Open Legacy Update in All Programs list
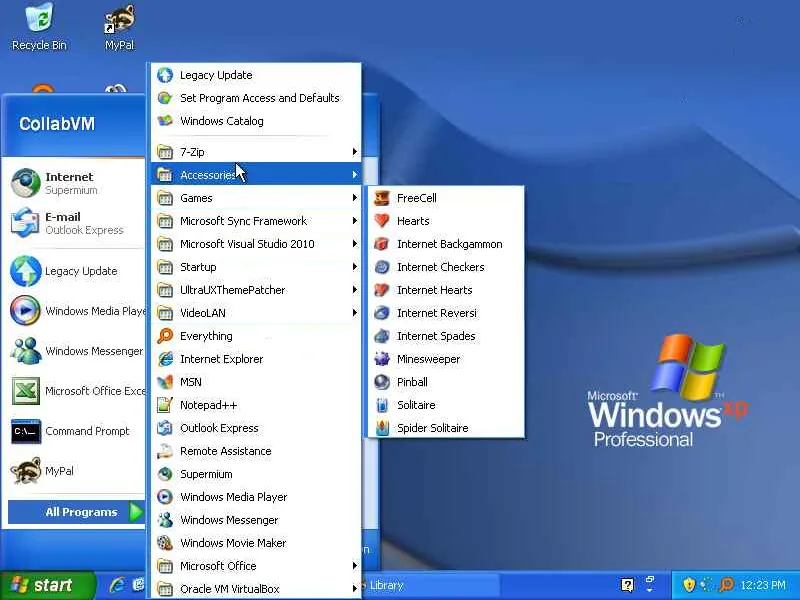The height and width of the screenshot is (600, 800). (256, 75)
